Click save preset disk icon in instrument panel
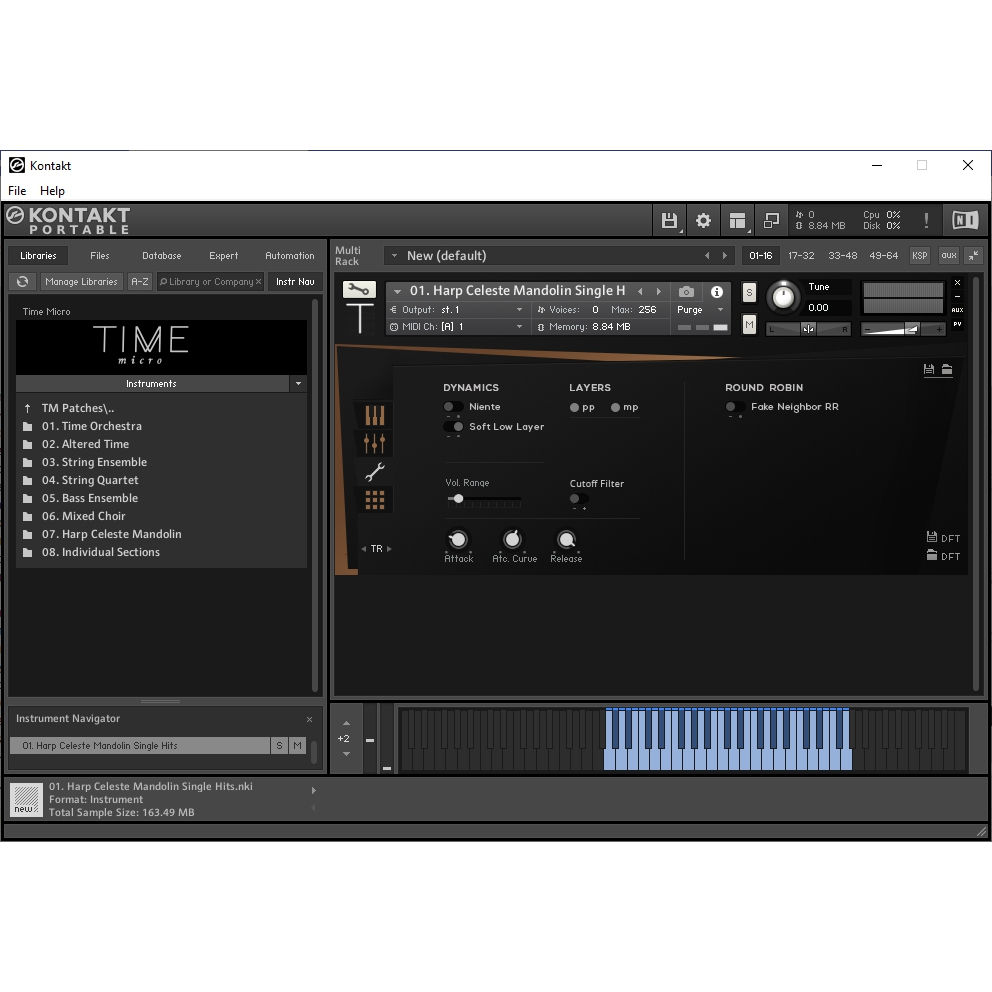The width and height of the screenshot is (992, 992). 929,369
